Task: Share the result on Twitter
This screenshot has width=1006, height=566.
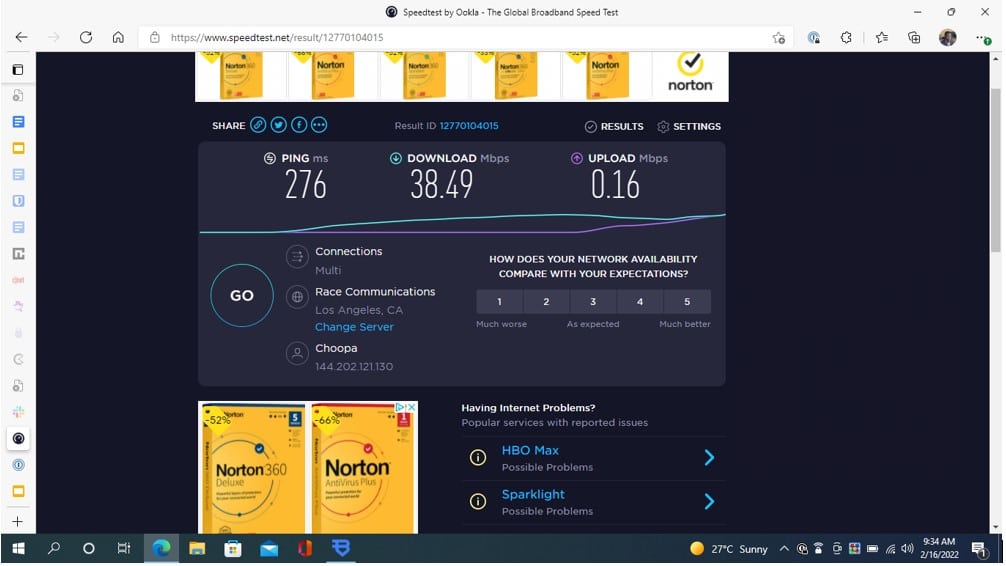Action: [x=278, y=125]
